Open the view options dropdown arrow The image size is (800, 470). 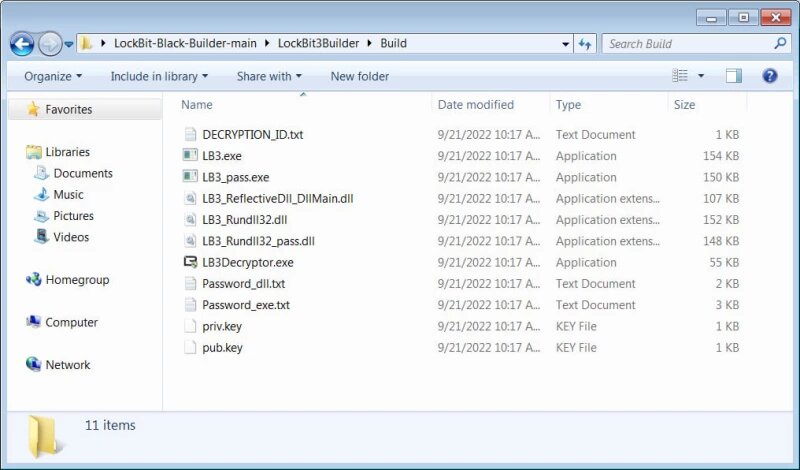pyautogui.click(x=701, y=76)
